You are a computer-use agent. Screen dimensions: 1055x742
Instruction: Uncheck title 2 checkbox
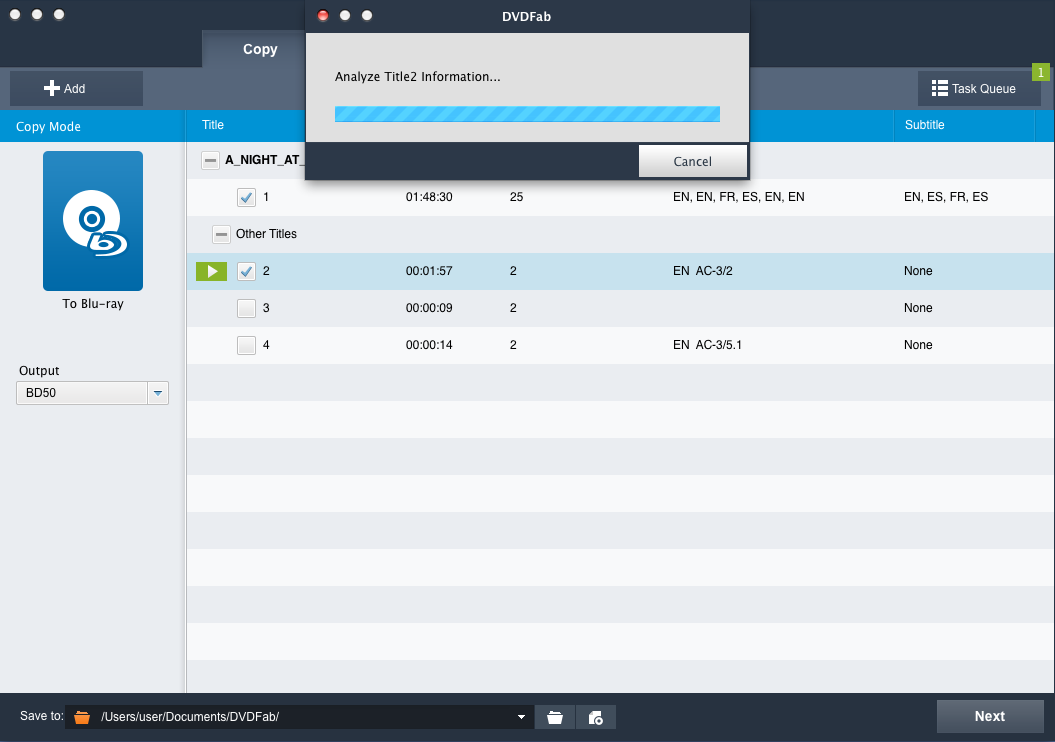[x=246, y=271]
